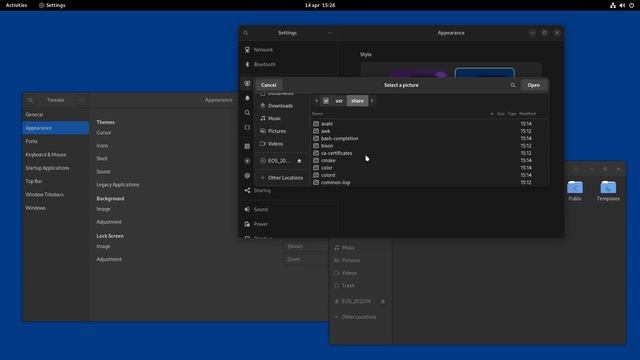This screenshot has width=640, height=360.
Task: Open Sound in Settings sidebar
Action: [288, 209]
